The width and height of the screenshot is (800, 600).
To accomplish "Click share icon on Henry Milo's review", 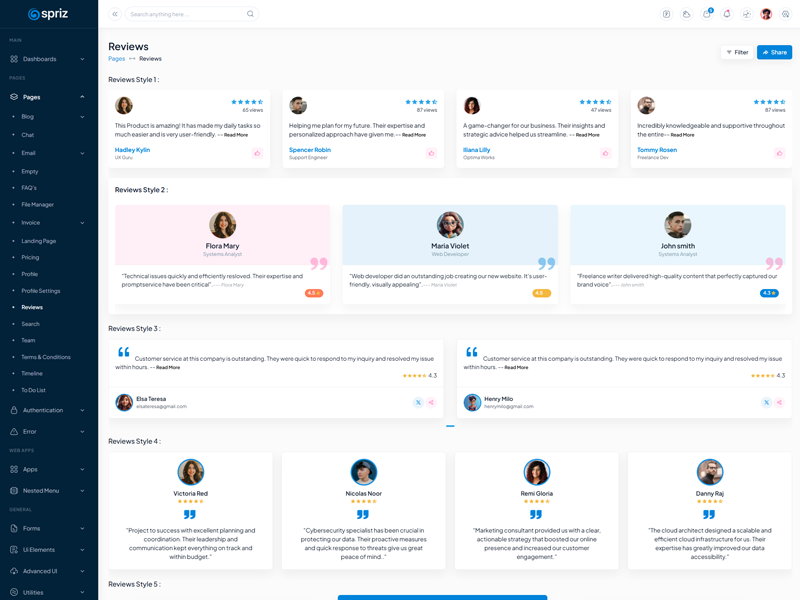I will pos(779,402).
